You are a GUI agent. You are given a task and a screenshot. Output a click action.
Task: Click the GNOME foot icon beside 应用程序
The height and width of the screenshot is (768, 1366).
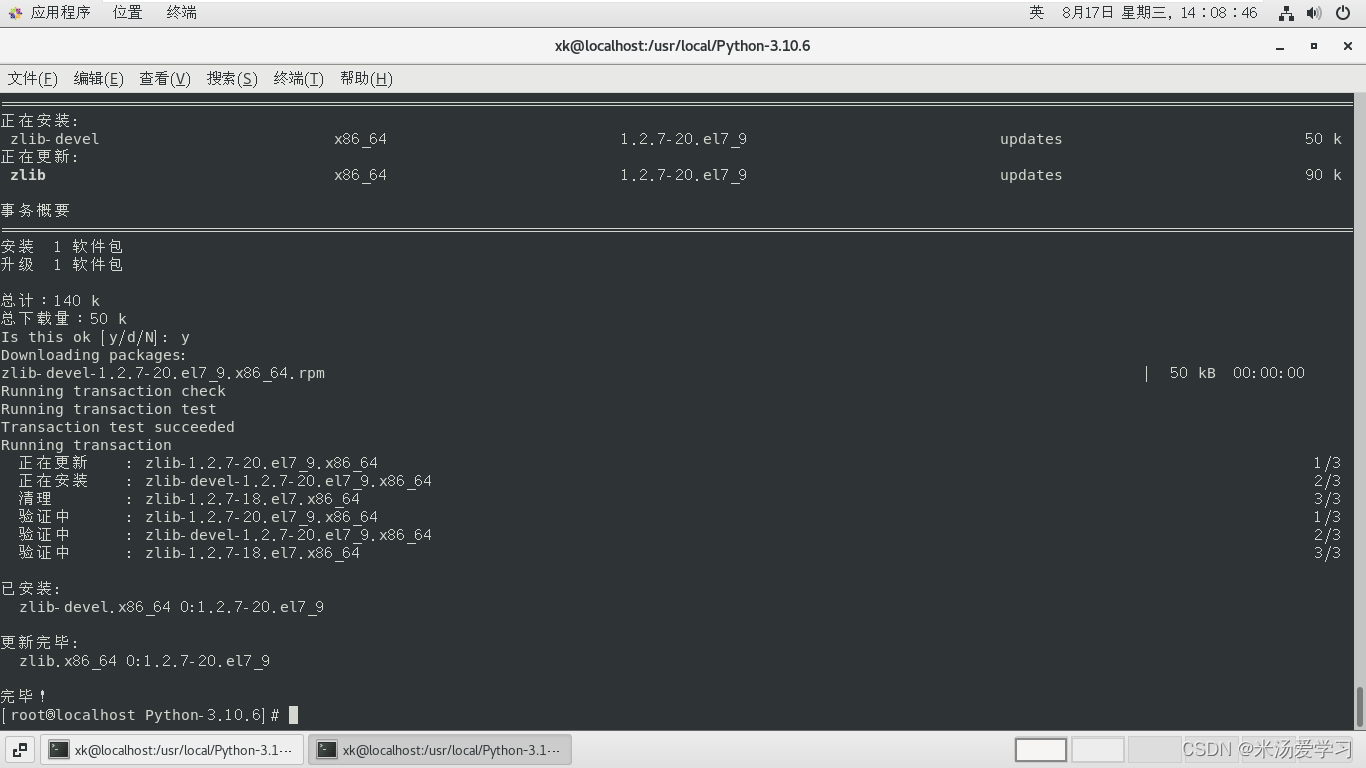point(15,13)
